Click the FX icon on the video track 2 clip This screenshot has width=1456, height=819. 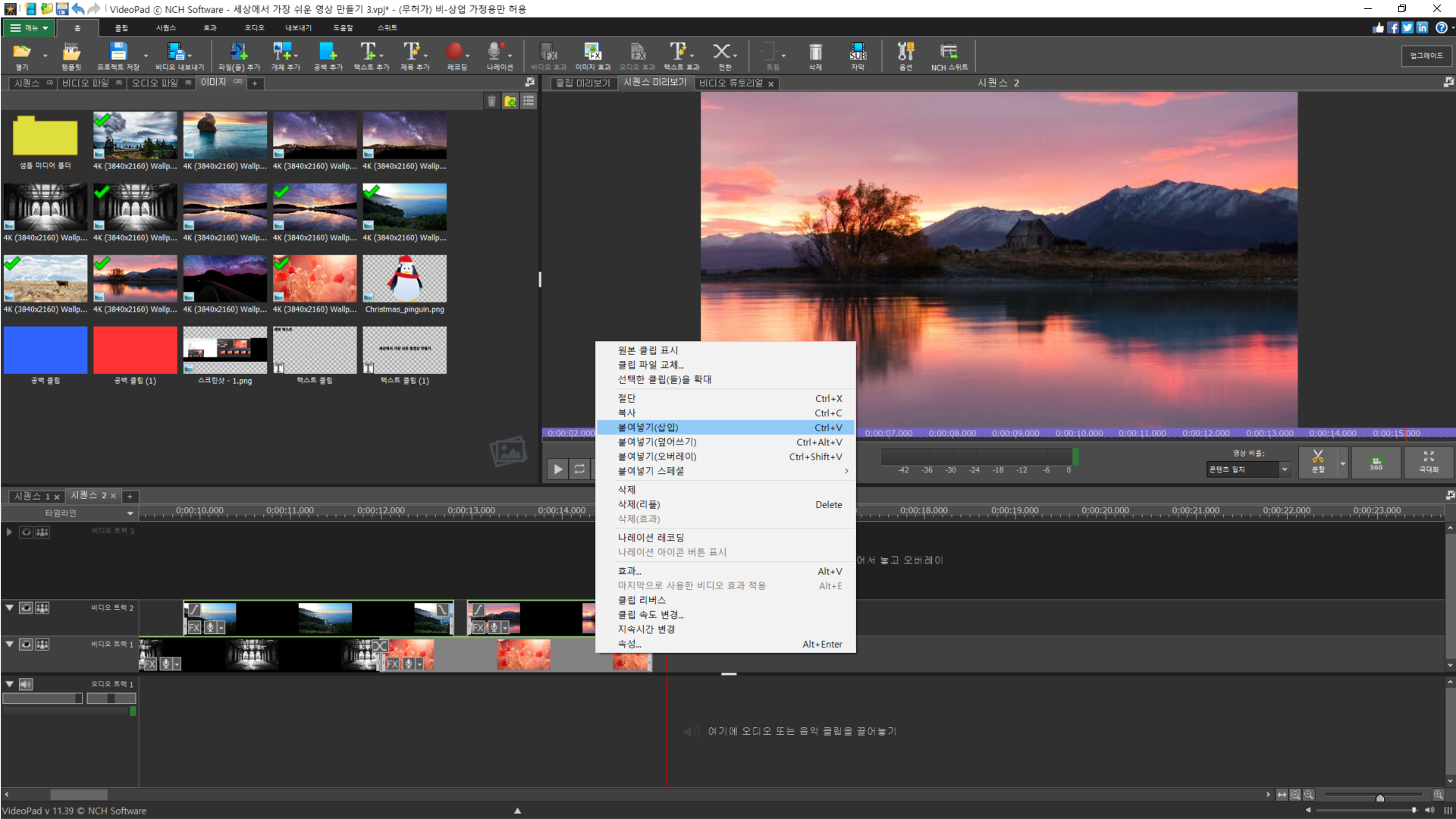coord(195,628)
